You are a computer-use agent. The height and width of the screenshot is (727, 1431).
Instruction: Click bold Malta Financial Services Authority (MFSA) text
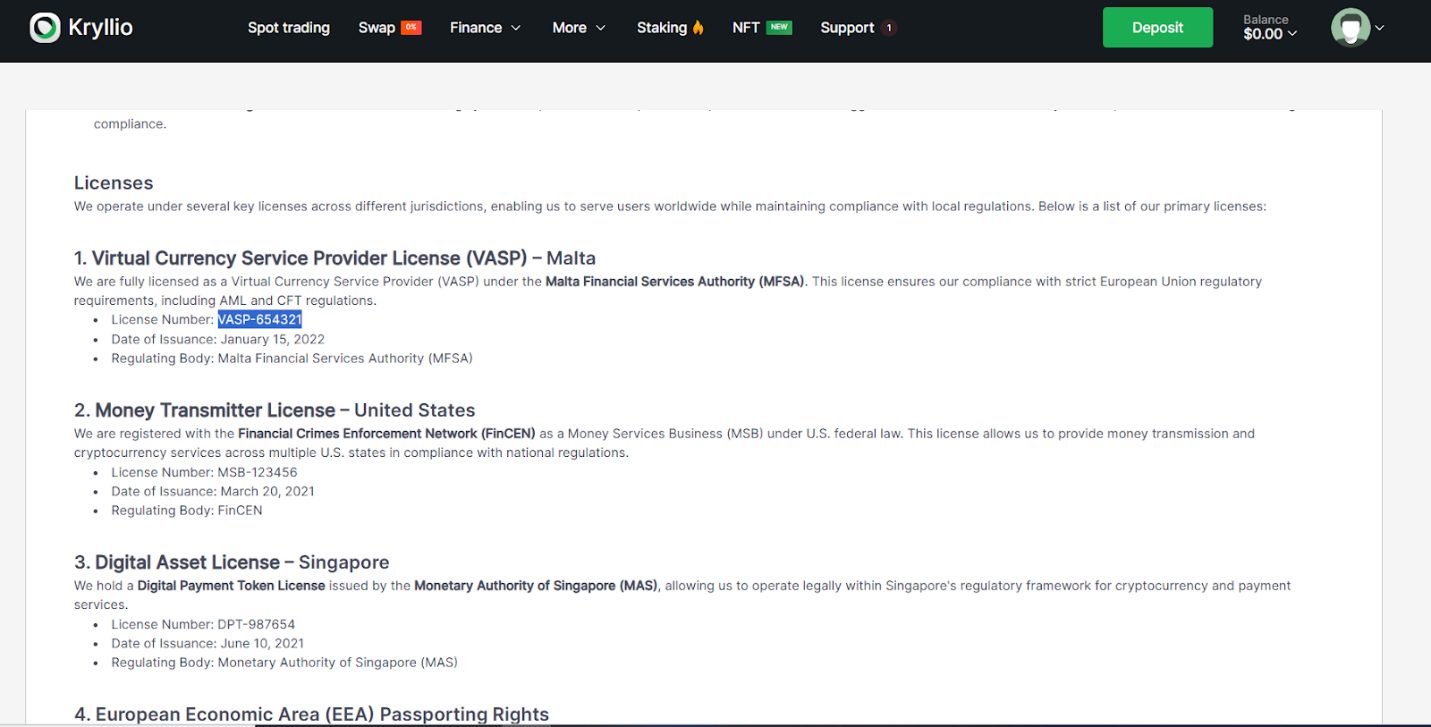point(675,282)
